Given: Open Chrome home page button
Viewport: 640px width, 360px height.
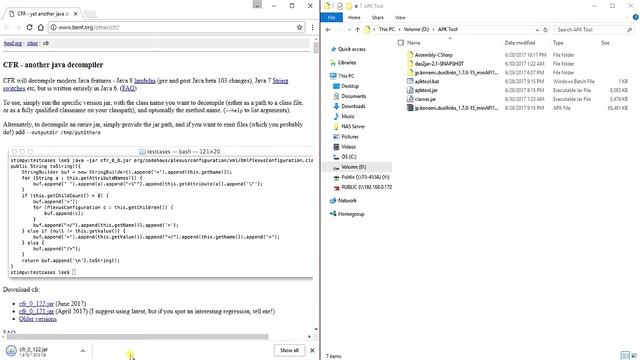Looking at the screenshot, I should coord(40,27).
